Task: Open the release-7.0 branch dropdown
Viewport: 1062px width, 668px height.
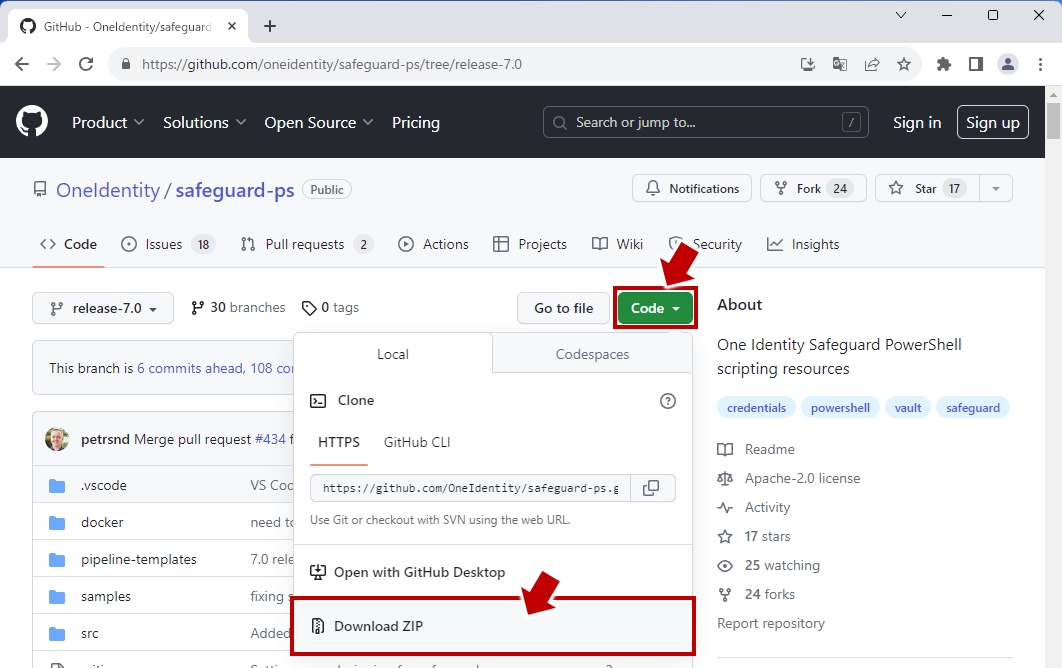Action: (103, 308)
